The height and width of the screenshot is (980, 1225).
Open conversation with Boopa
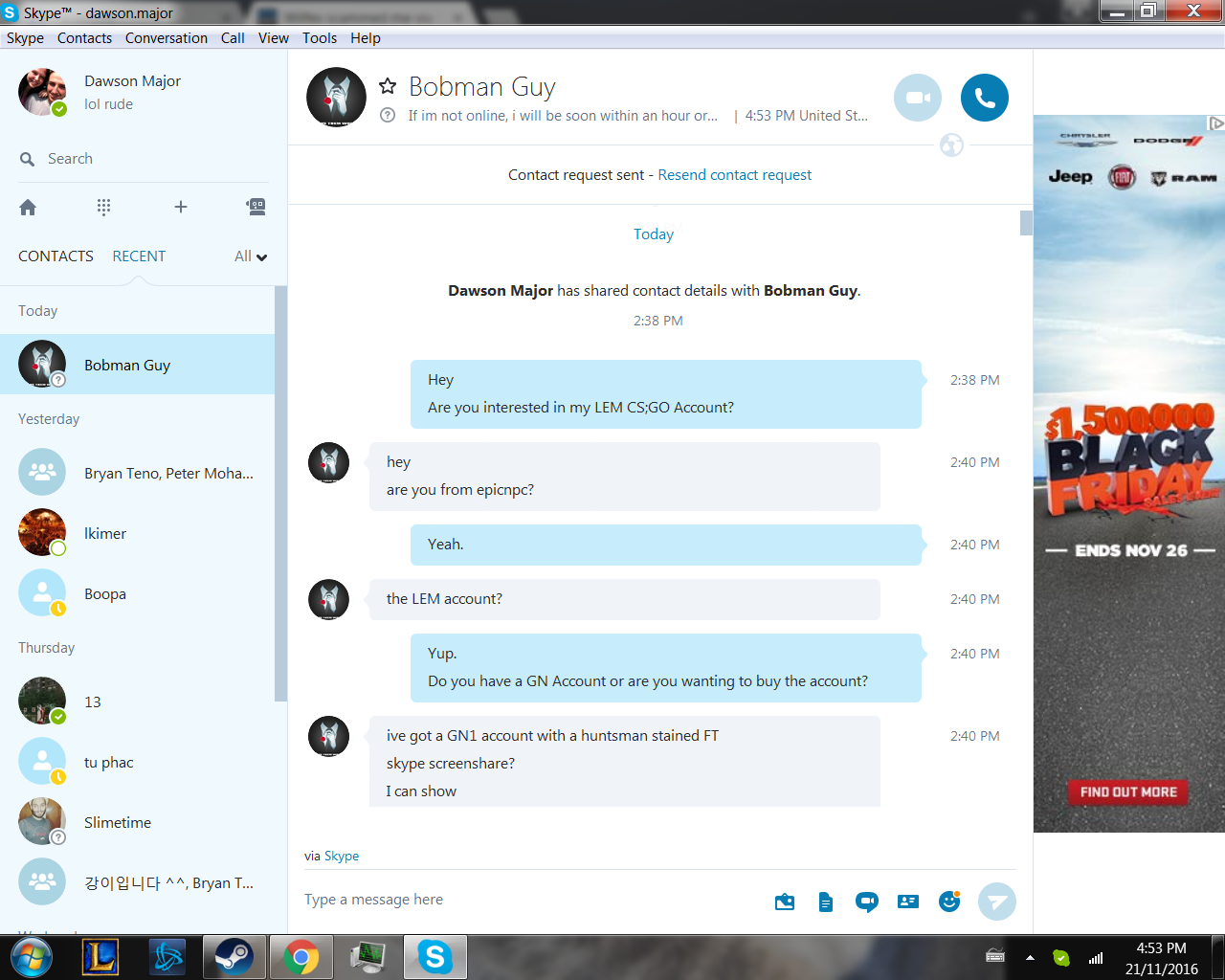[x=138, y=593]
